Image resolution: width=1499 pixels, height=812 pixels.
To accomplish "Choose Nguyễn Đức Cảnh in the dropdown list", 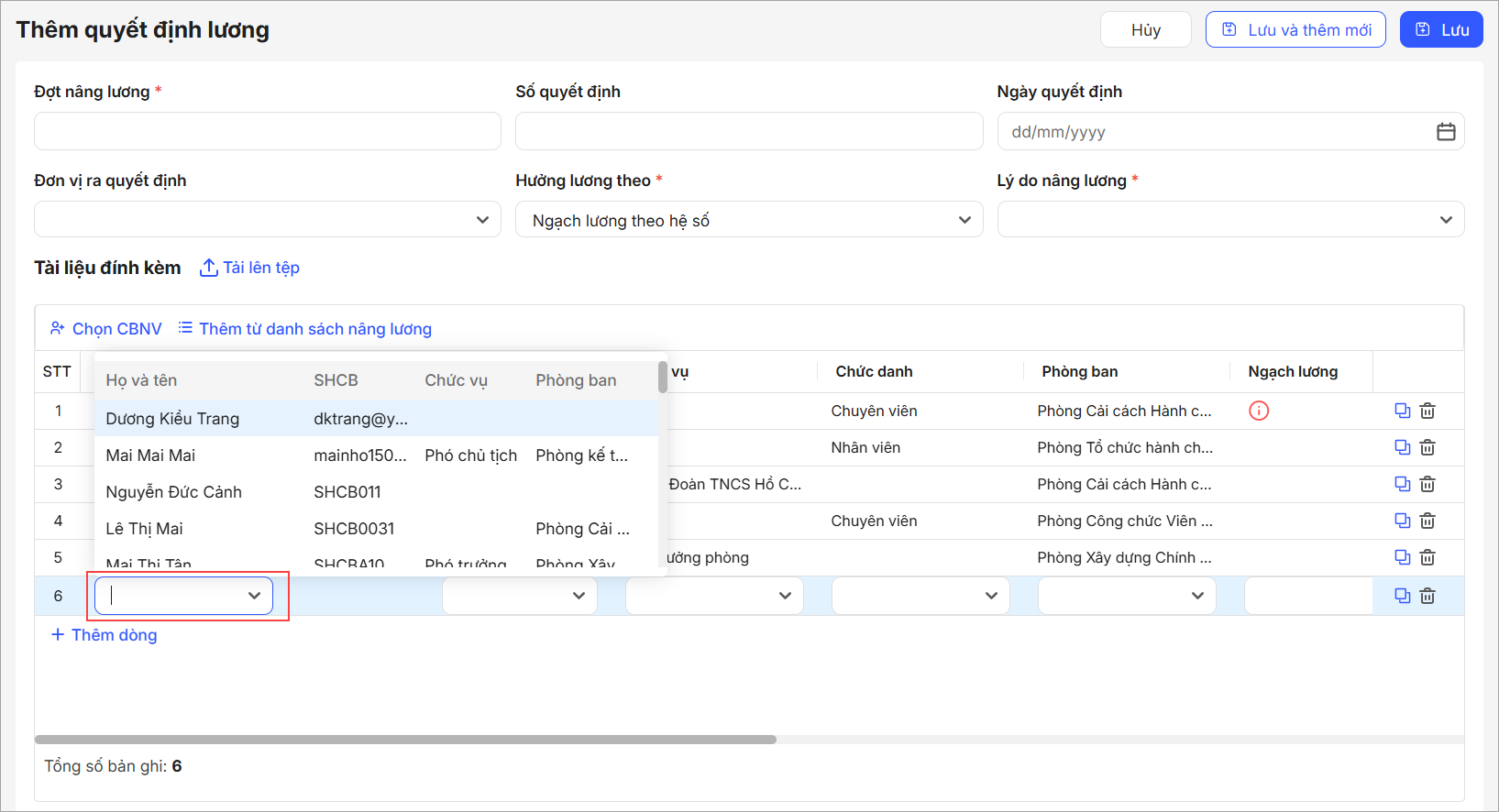I will click(173, 492).
